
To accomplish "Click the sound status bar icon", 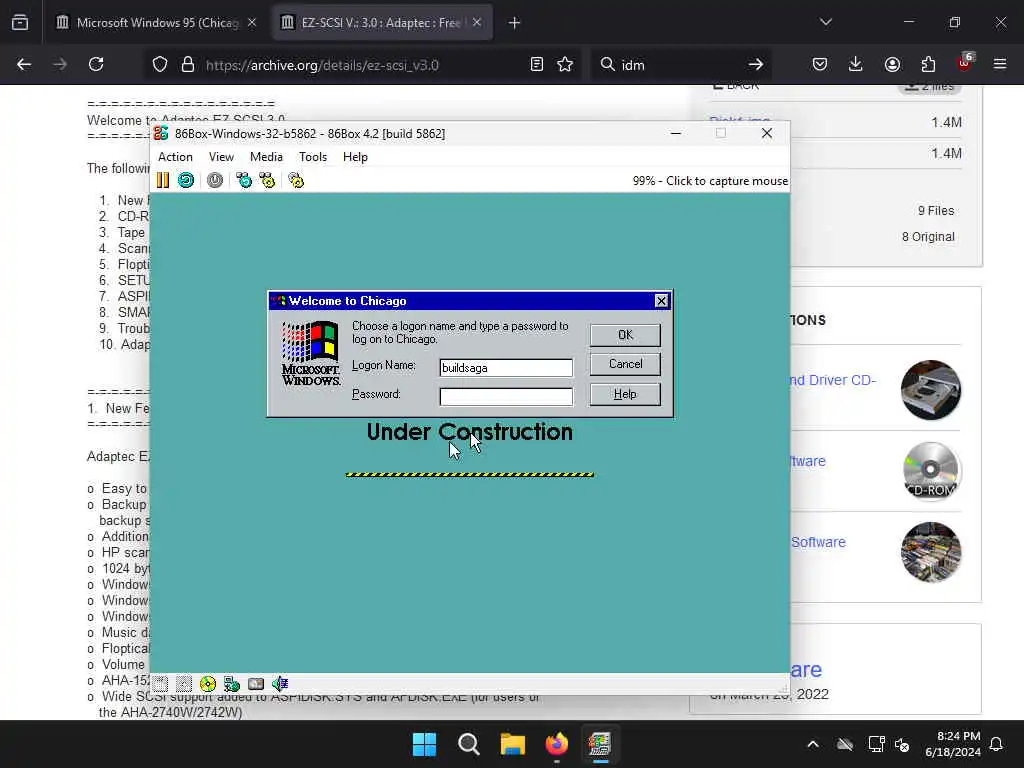I will click(280, 684).
